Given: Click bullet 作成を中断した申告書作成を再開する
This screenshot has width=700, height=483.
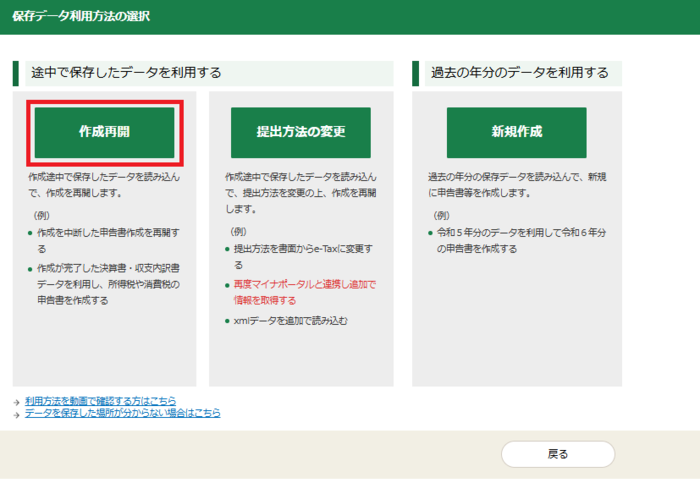Looking at the screenshot, I should pyautogui.click(x=108, y=241).
